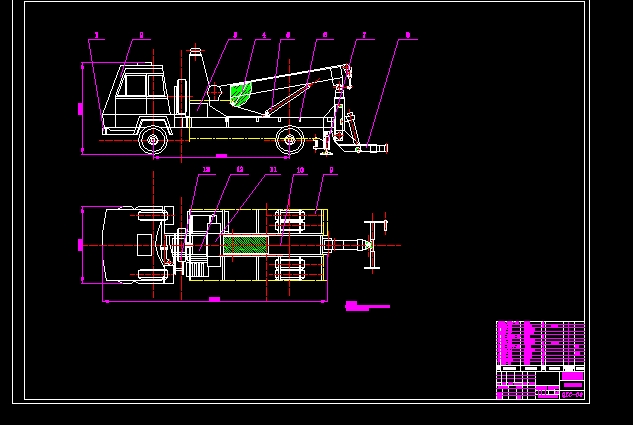
Task: Click callout number 1 above the cab
Action: coord(96,36)
